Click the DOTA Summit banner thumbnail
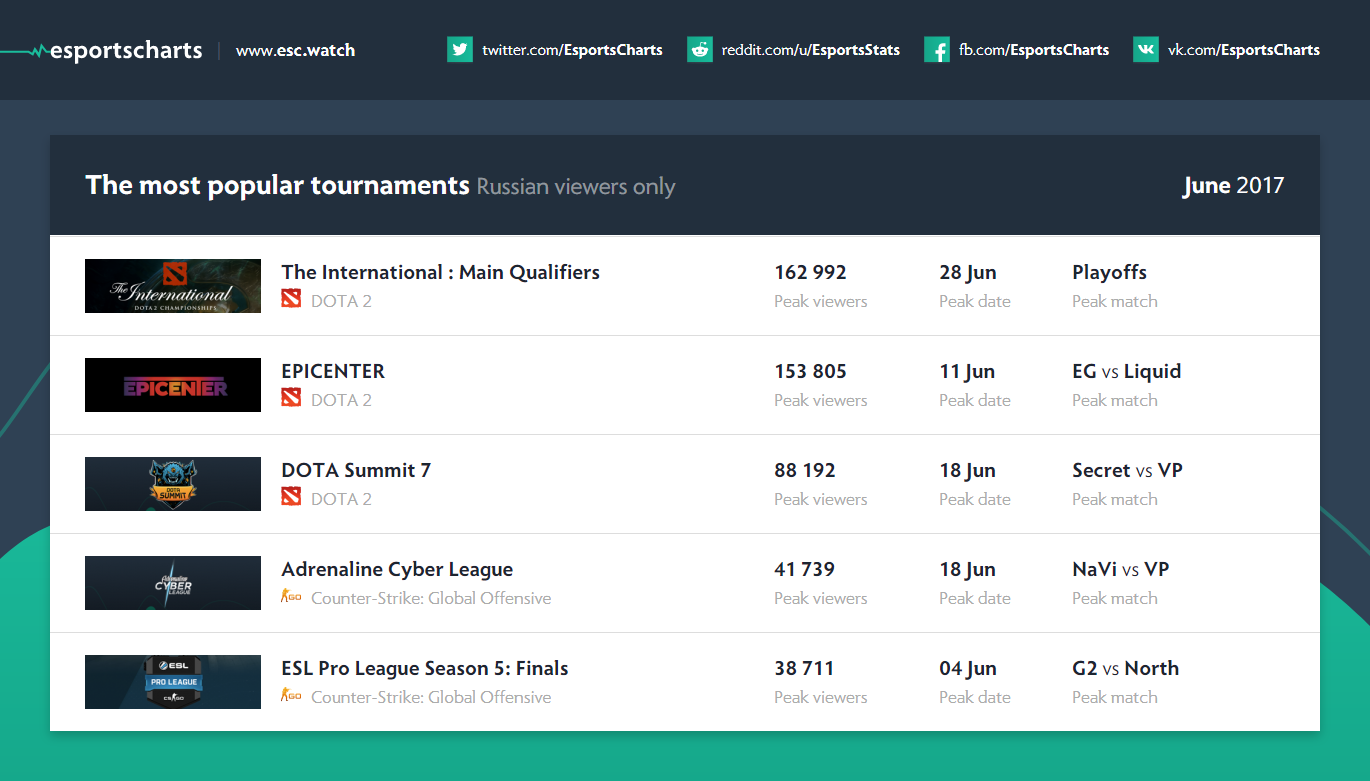 click(x=173, y=484)
